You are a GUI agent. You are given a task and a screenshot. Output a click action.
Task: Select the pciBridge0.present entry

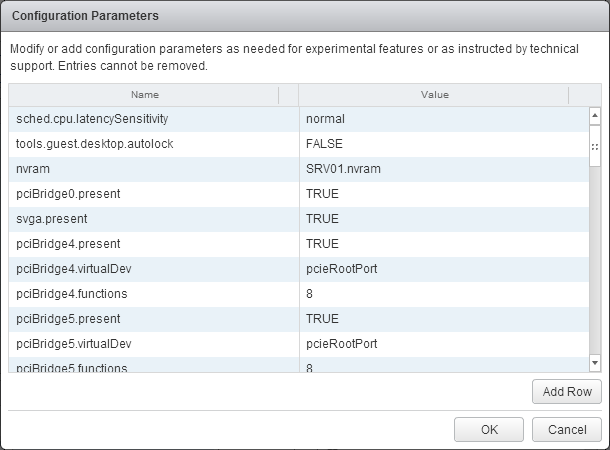pos(68,194)
